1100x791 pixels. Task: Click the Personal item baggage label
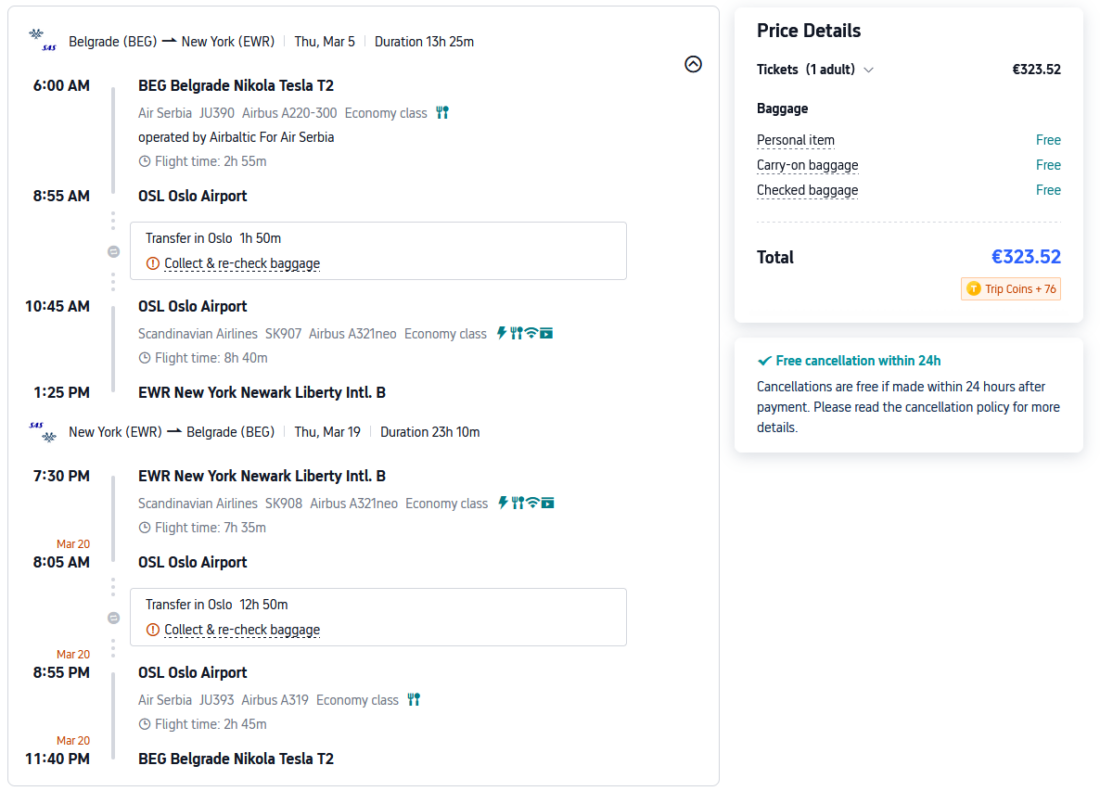pos(795,140)
